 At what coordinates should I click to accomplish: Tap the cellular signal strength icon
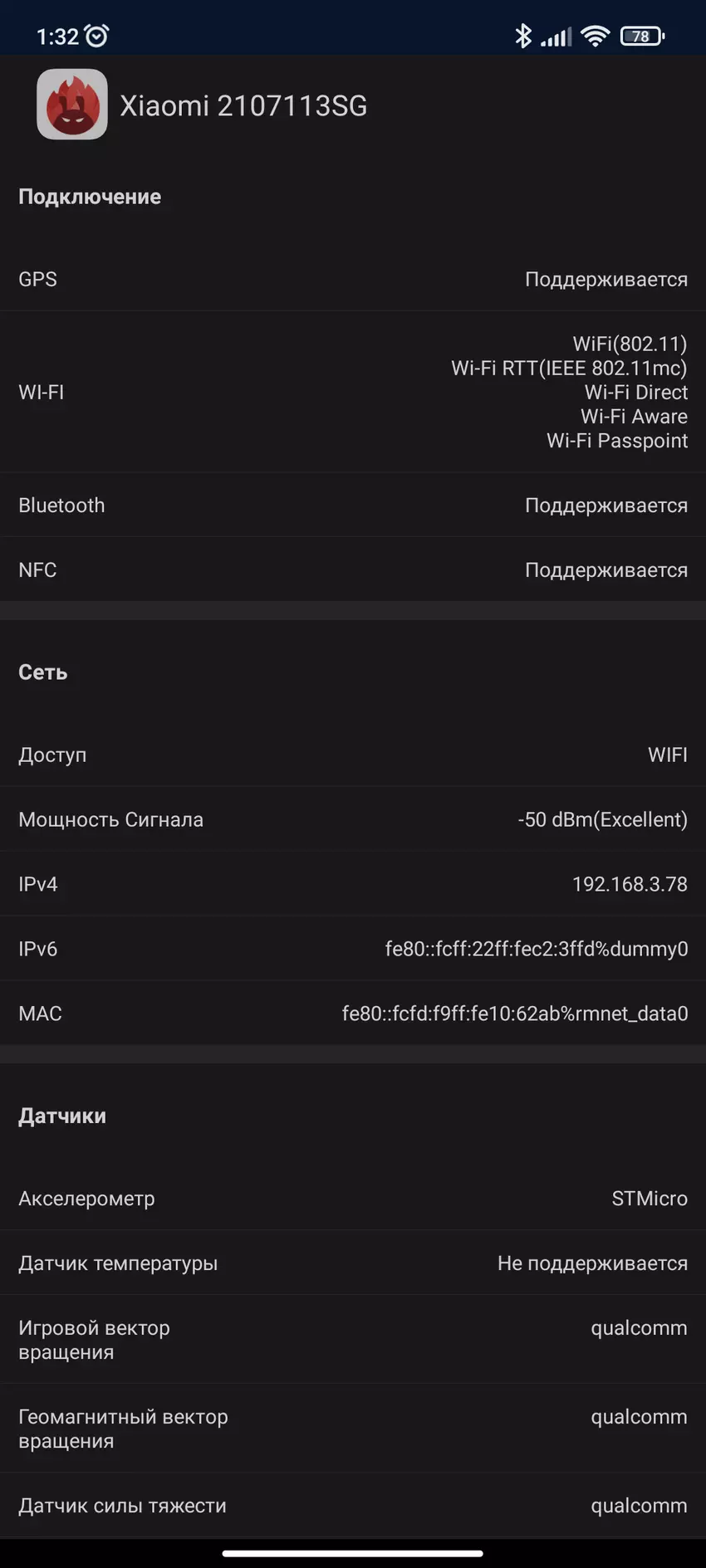tap(556, 37)
